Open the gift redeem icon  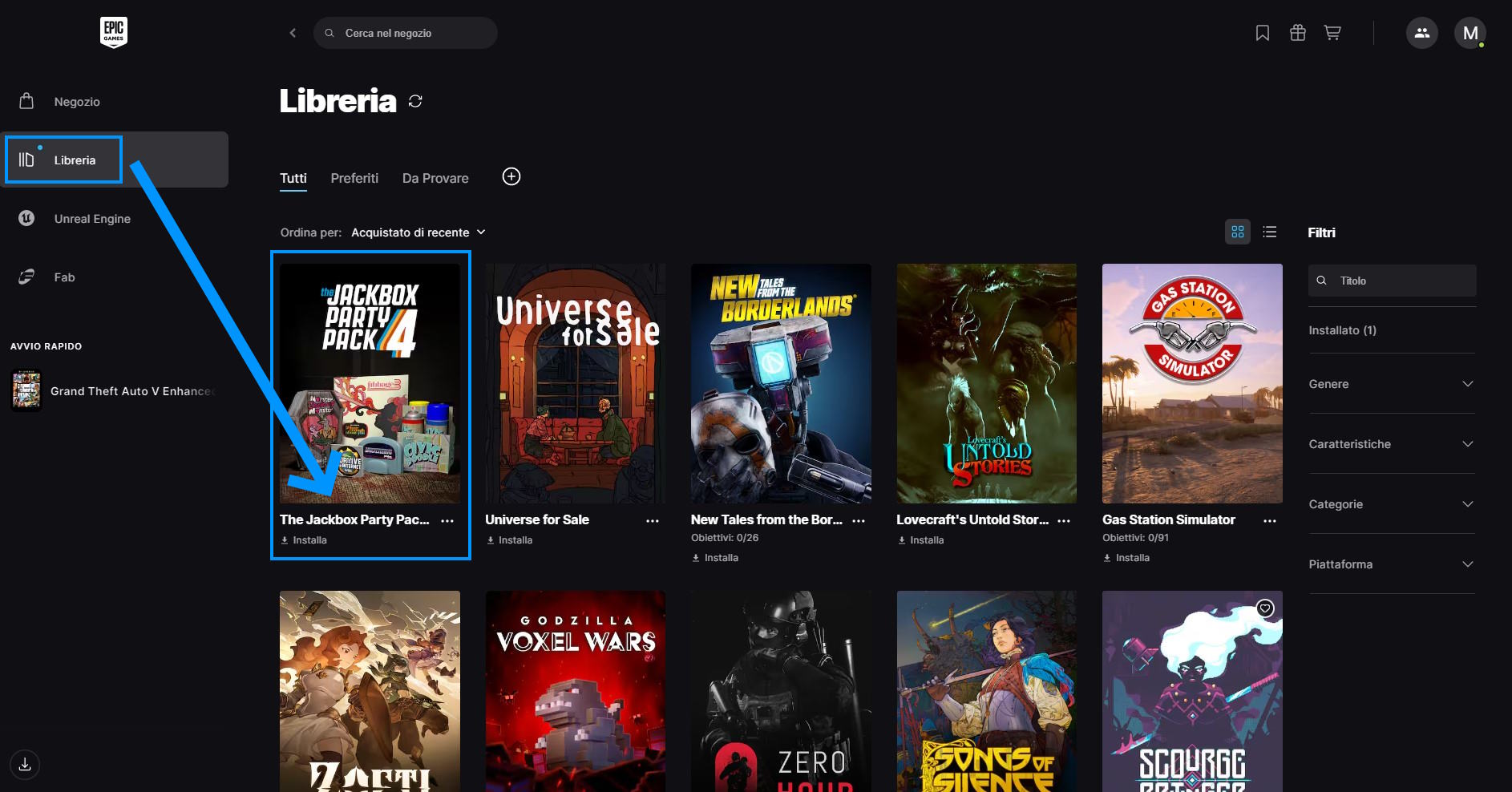[1297, 33]
